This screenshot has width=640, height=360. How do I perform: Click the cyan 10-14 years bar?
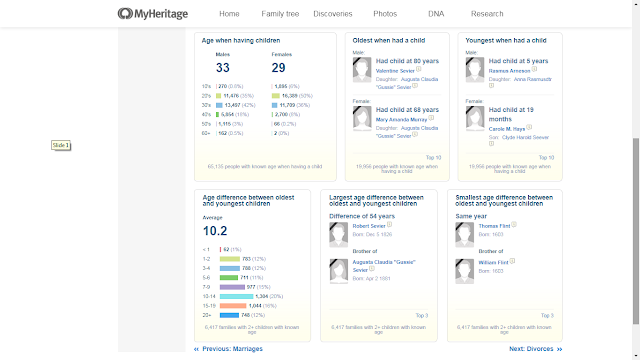tap(236, 296)
